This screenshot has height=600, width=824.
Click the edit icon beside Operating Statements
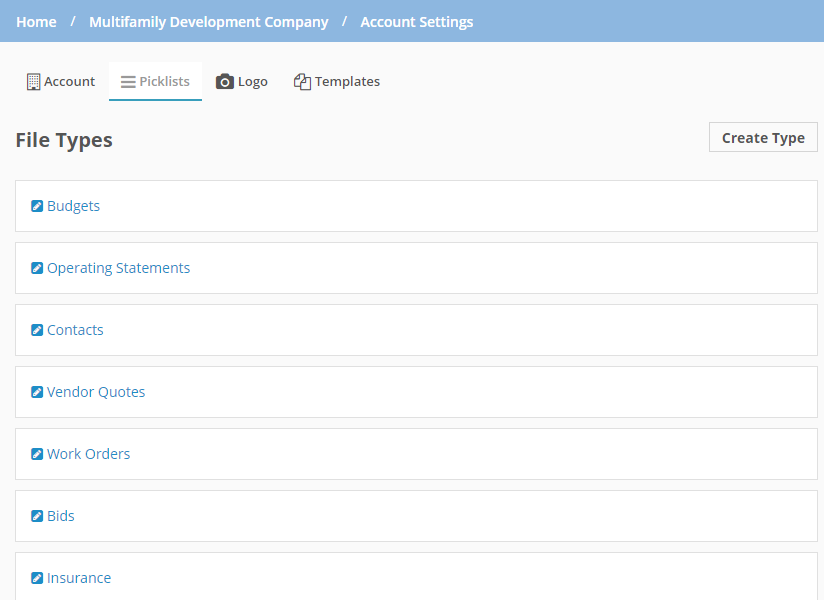tap(37, 268)
